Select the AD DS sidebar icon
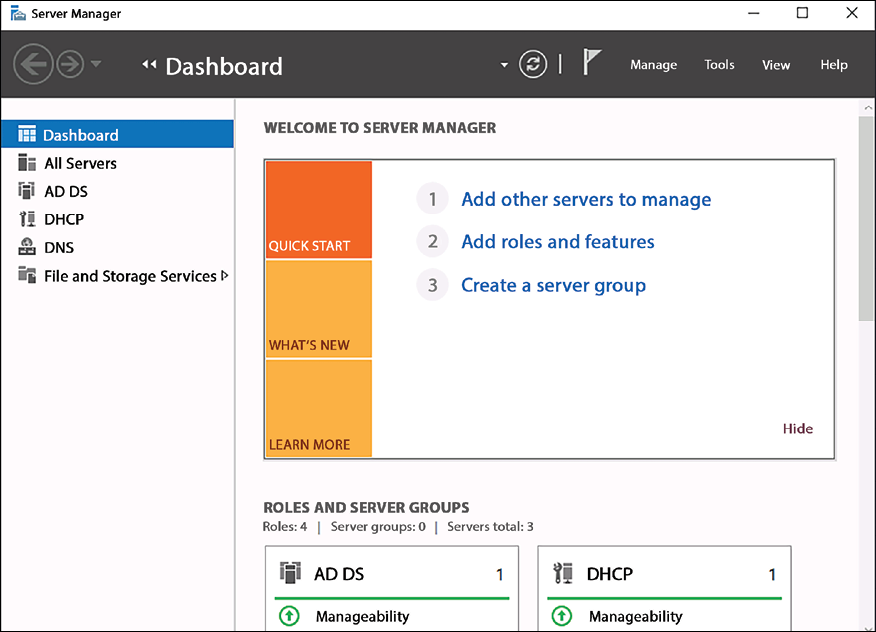Screen dimensions: 876x632 click(27, 191)
